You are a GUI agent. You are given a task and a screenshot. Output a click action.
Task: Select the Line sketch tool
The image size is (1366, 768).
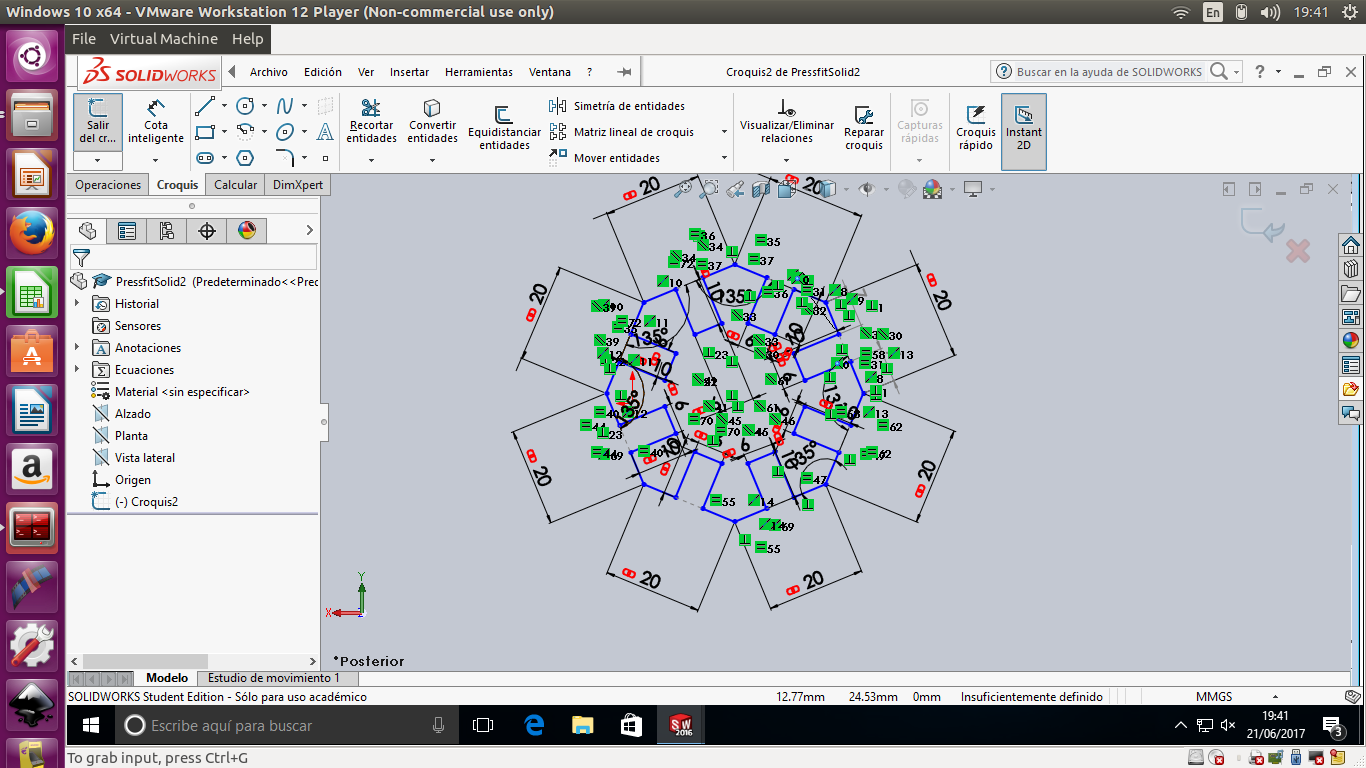click(x=205, y=106)
